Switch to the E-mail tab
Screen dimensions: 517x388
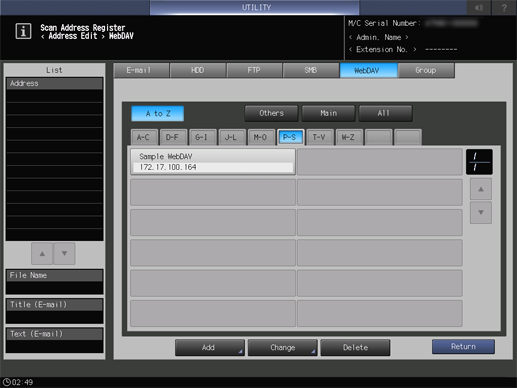point(141,70)
